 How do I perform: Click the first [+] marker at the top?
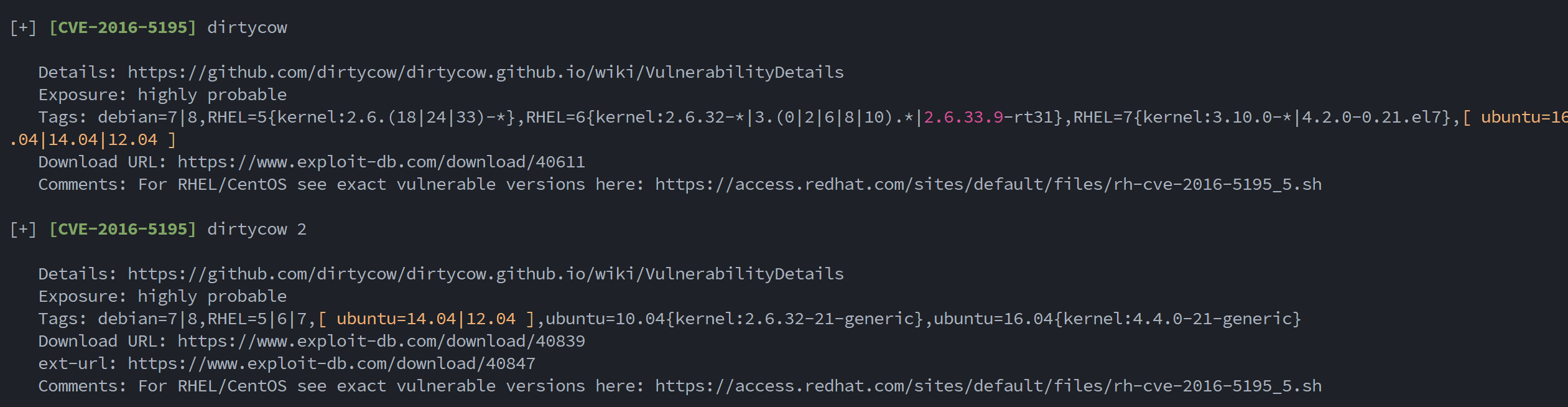click(23, 27)
